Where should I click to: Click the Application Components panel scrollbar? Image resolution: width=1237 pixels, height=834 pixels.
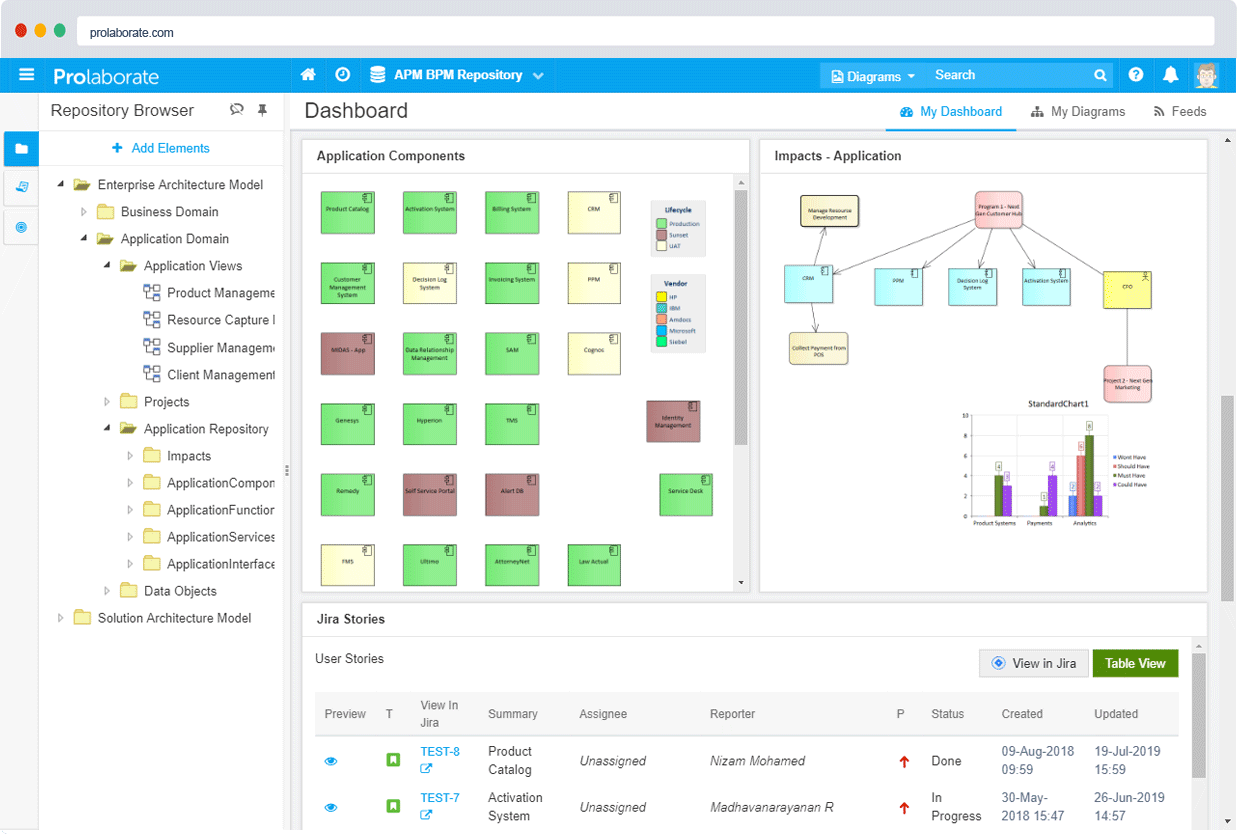pyautogui.click(x=741, y=317)
